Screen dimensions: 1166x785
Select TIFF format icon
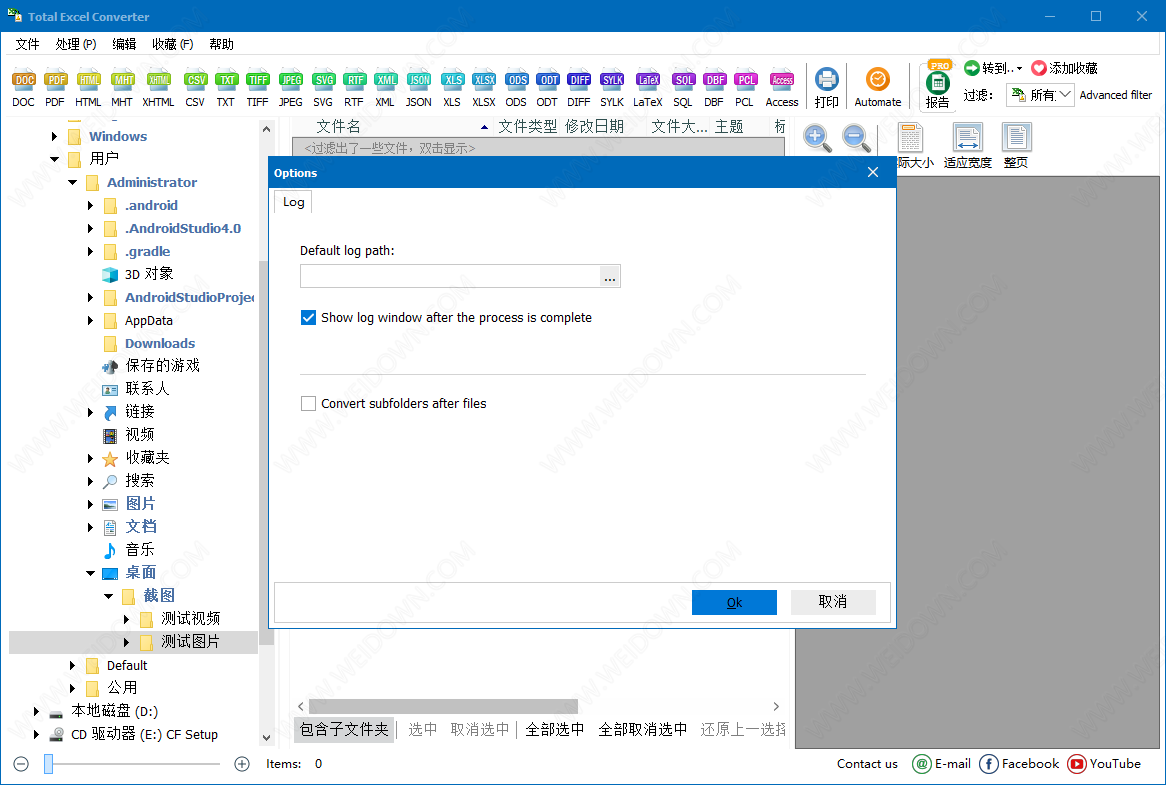[x=257, y=88]
